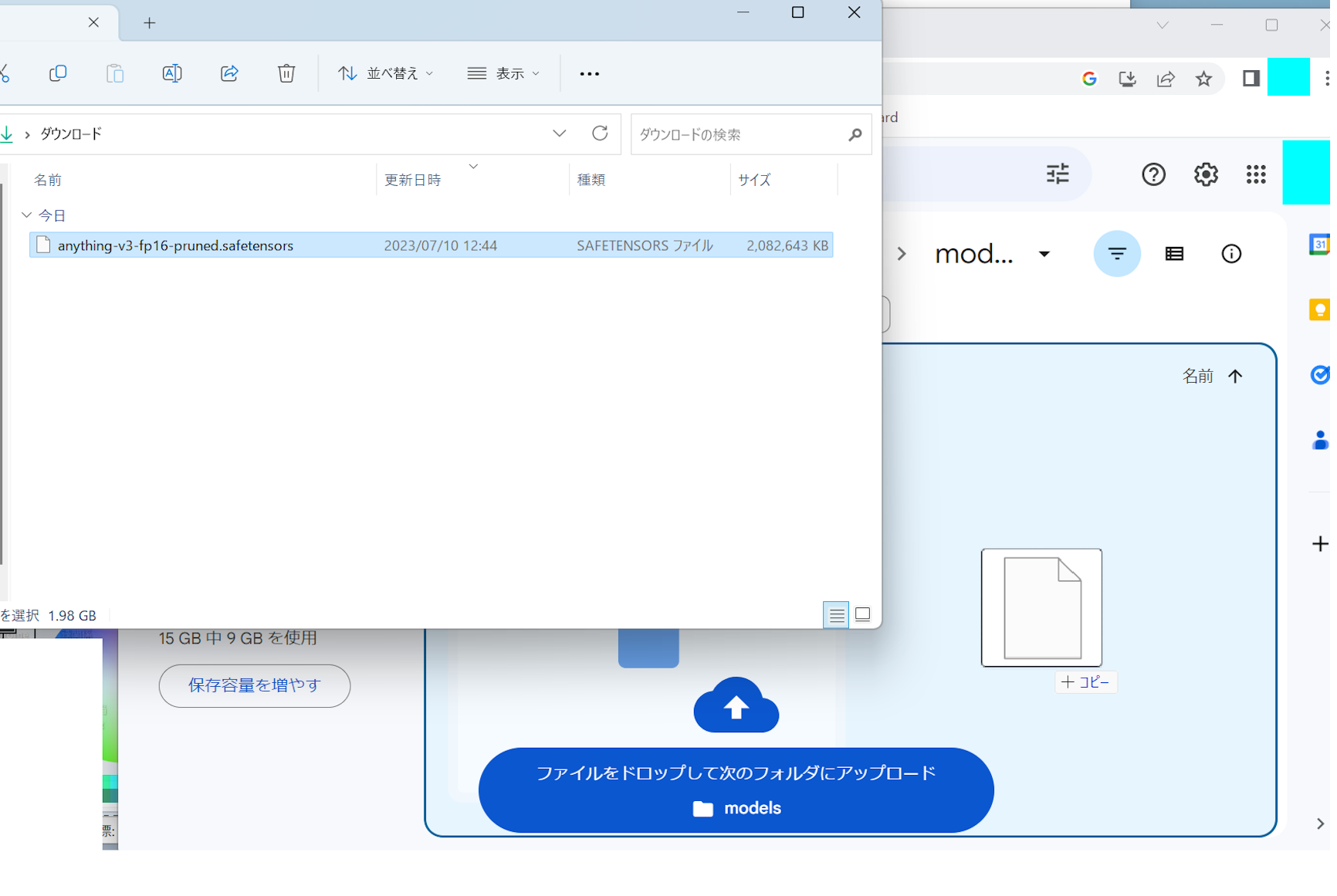Open Google Calendar from the side panel
The width and height of the screenshot is (1337, 896).
click(1322, 244)
